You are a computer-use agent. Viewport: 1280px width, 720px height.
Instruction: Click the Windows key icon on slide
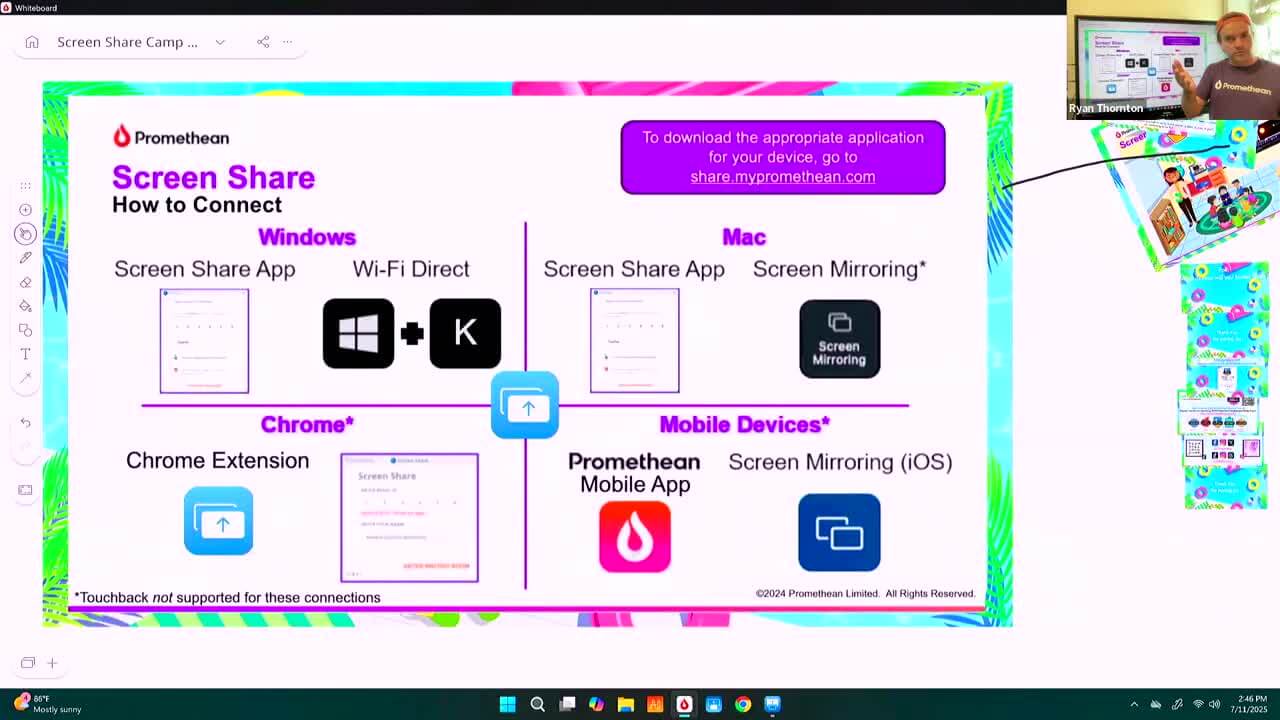click(x=358, y=333)
